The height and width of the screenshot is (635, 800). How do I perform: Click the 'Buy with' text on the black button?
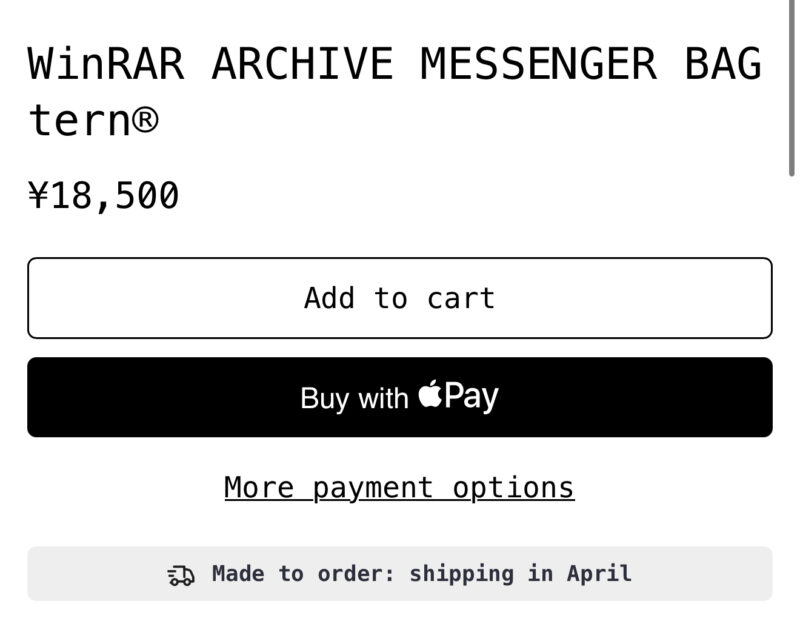[x=355, y=398]
